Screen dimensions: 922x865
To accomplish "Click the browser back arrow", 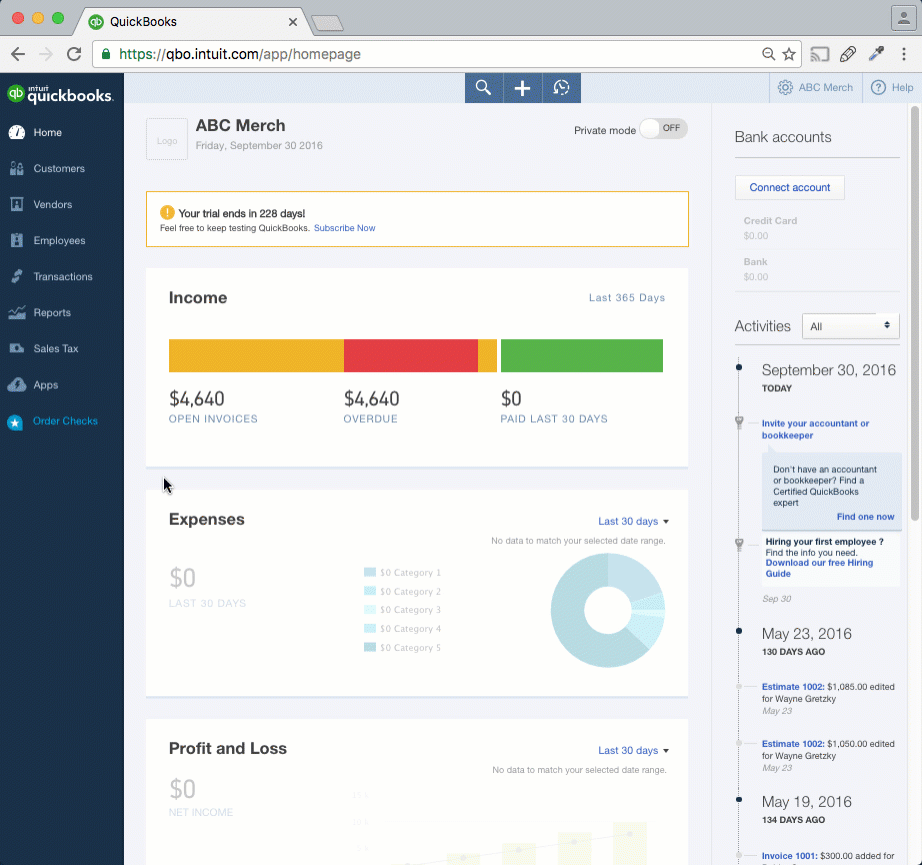I will tap(18, 54).
